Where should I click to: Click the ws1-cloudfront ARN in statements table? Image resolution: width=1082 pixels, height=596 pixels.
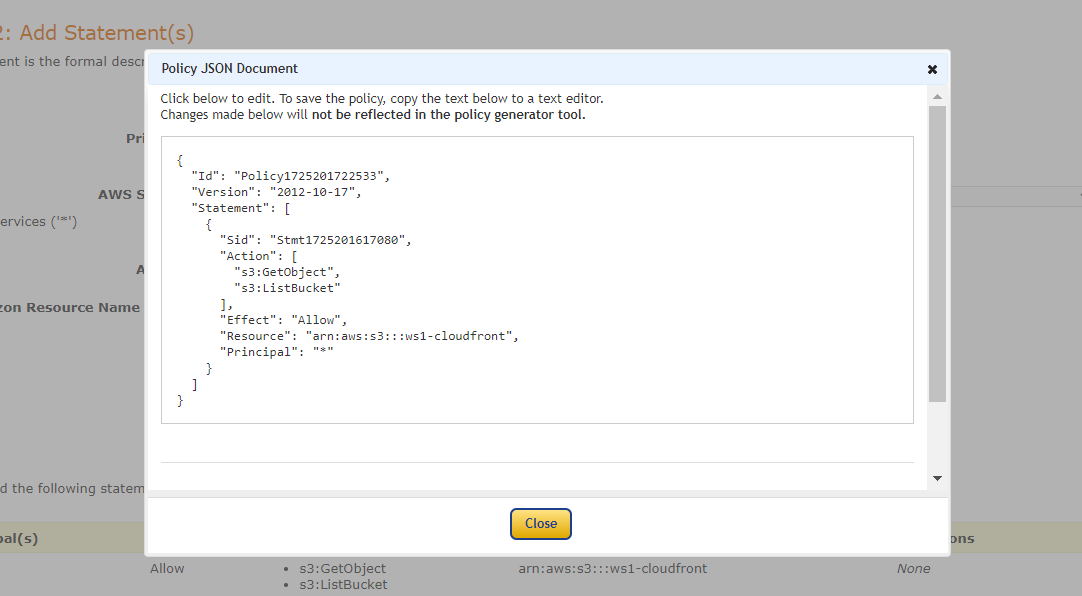(612, 569)
